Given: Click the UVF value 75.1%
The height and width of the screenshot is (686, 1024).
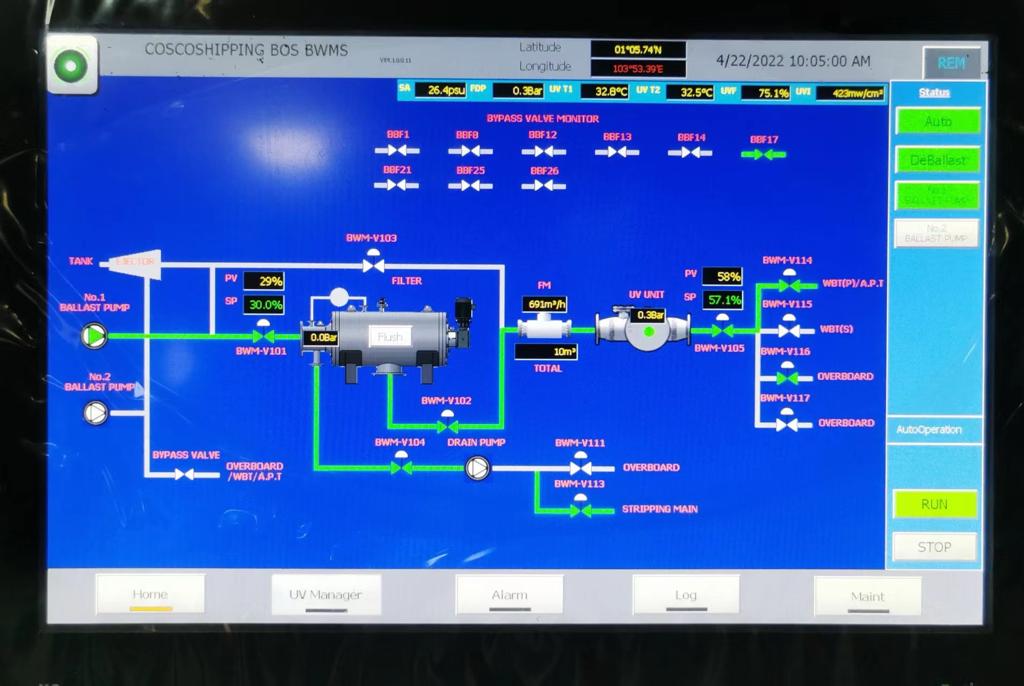Looking at the screenshot, I should (765, 93).
